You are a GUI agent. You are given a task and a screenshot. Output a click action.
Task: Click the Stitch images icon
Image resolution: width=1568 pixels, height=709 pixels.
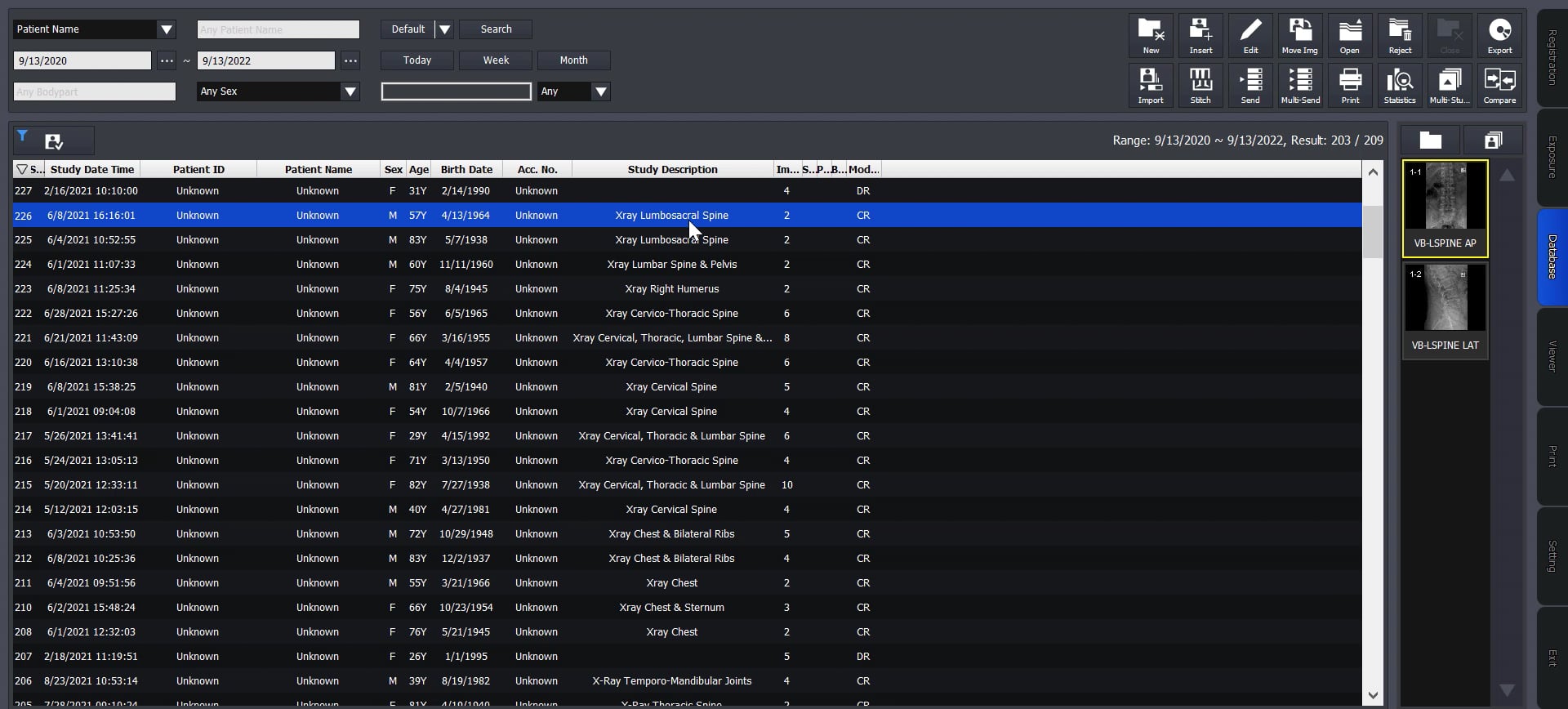pyautogui.click(x=1200, y=85)
